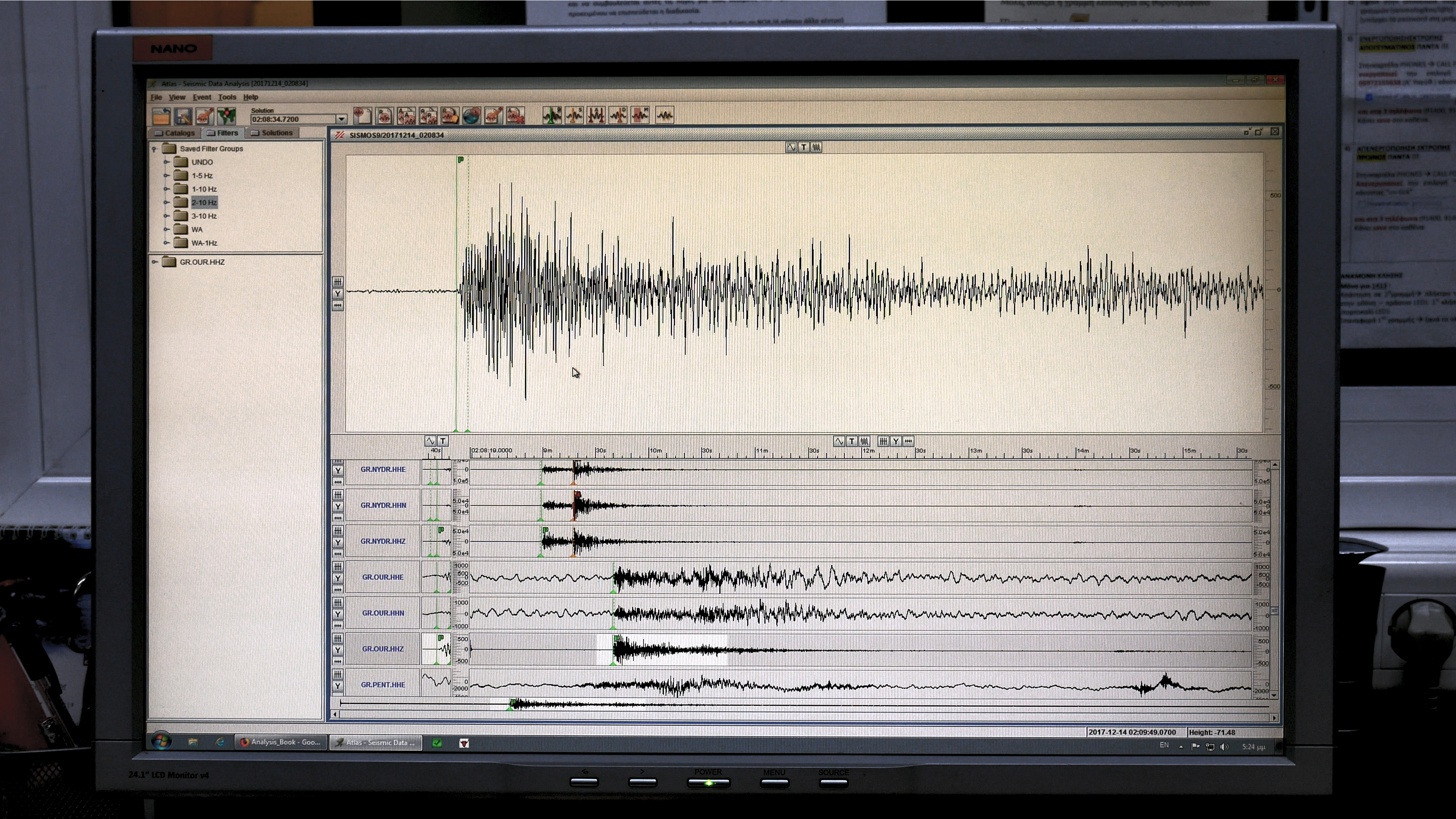
Task: Click the delete solution icon with red X
Action: point(515,115)
